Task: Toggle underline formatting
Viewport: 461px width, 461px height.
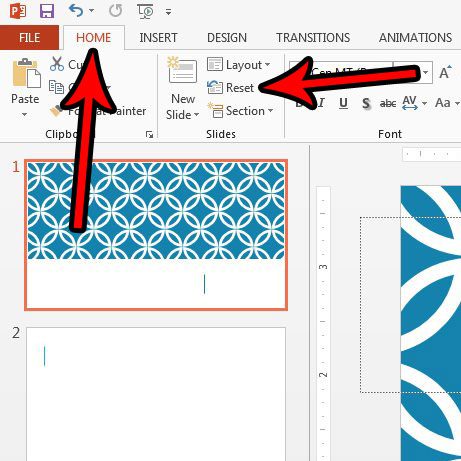Action: [343, 103]
